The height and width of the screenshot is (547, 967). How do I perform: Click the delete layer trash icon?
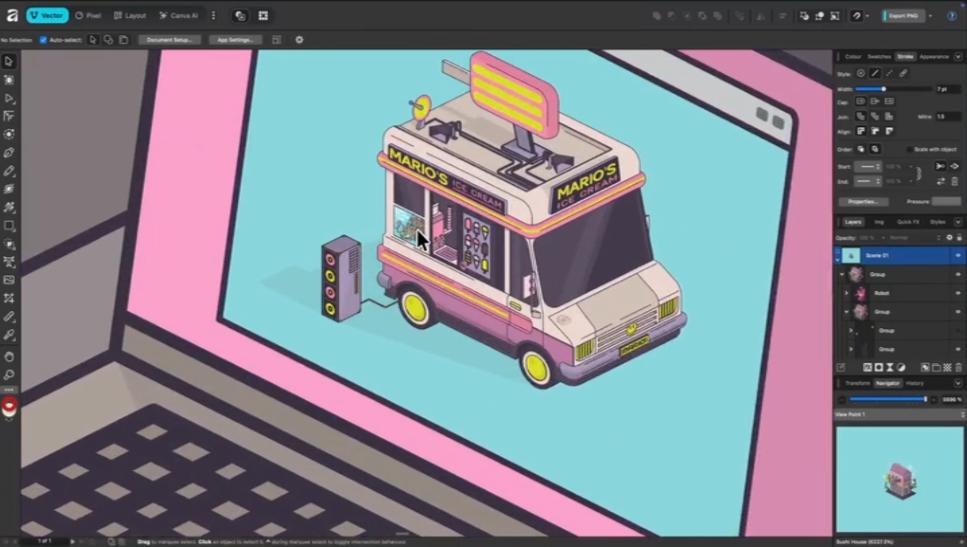point(958,367)
